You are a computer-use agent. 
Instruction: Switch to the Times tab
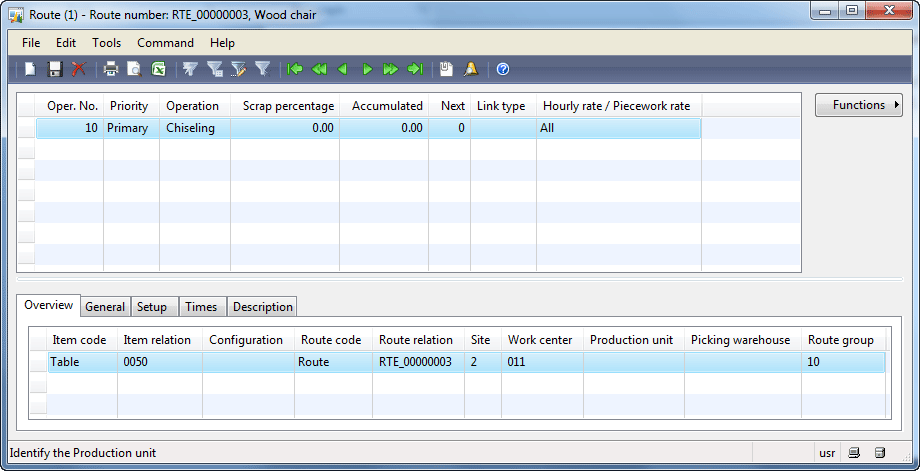click(201, 307)
